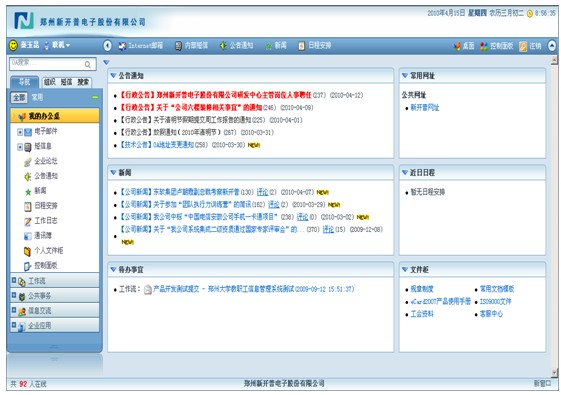This screenshot has width=561, height=395.
Task: Open 日程安排 from the top toolbar
Action: coord(314,45)
